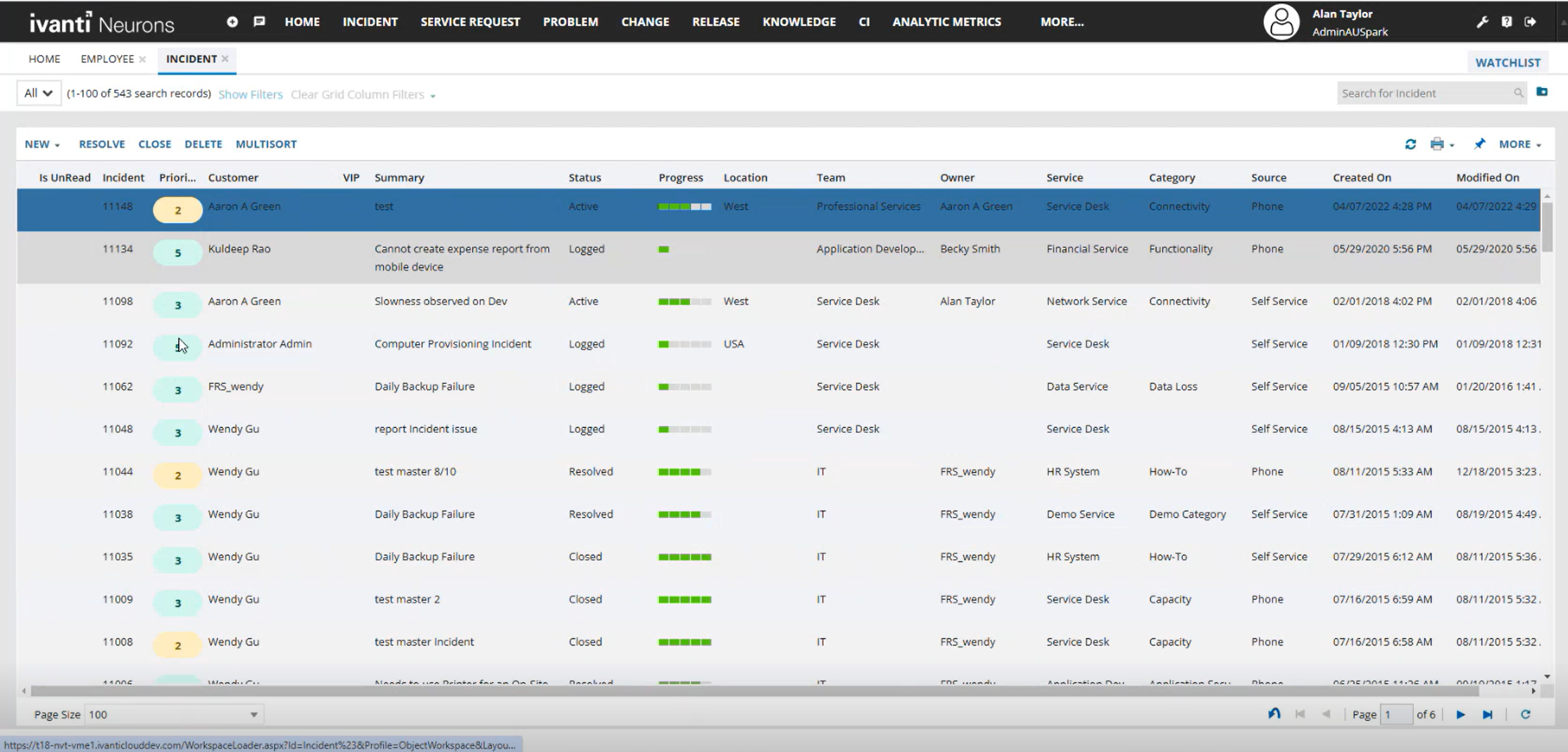Image resolution: width=1568 pixels, height=752 pixels.
Task: Click the ivanti Neurons logo
Action: (x=101, y=23)
